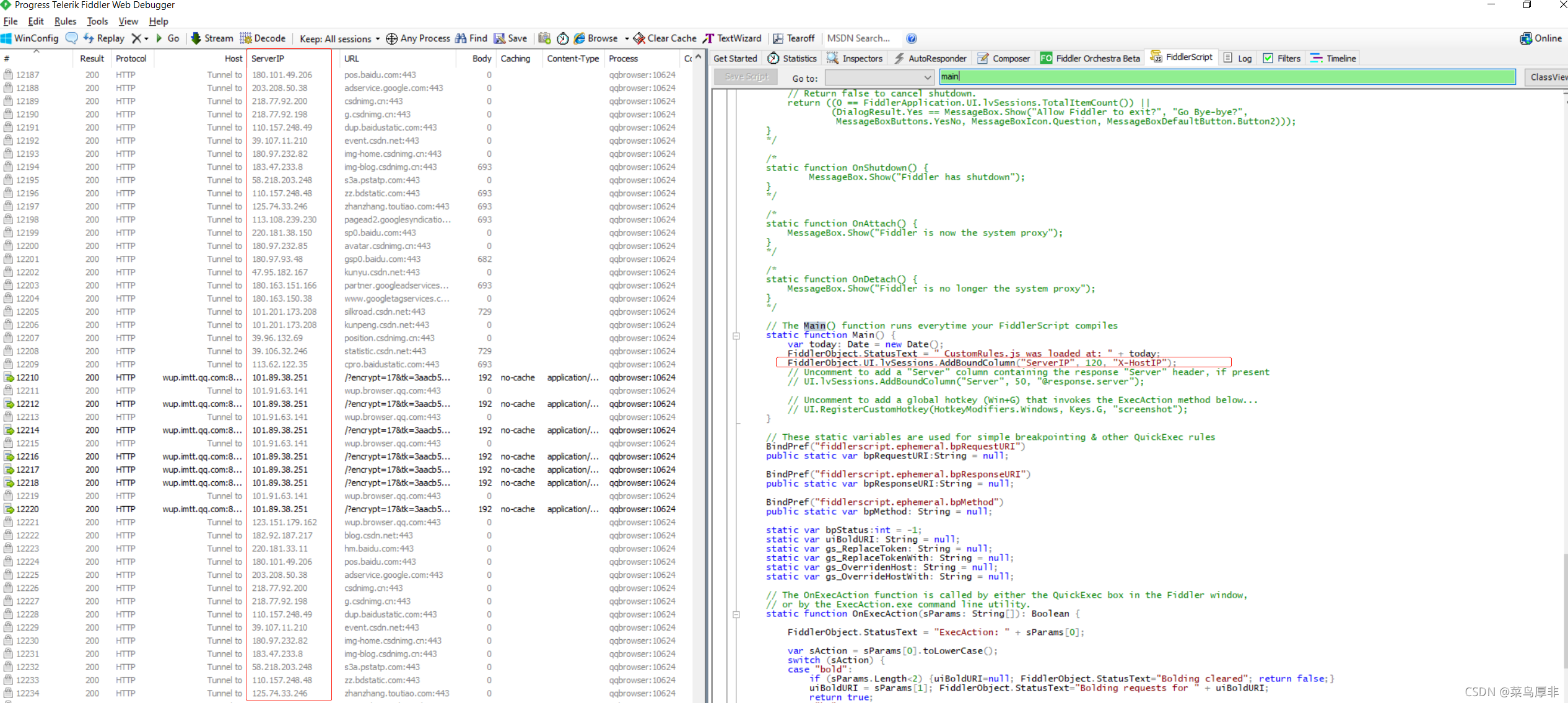The height and width of the screenshot is (703, 1568).
Task: Click the Online status indicator
Action: point(1541,38)
